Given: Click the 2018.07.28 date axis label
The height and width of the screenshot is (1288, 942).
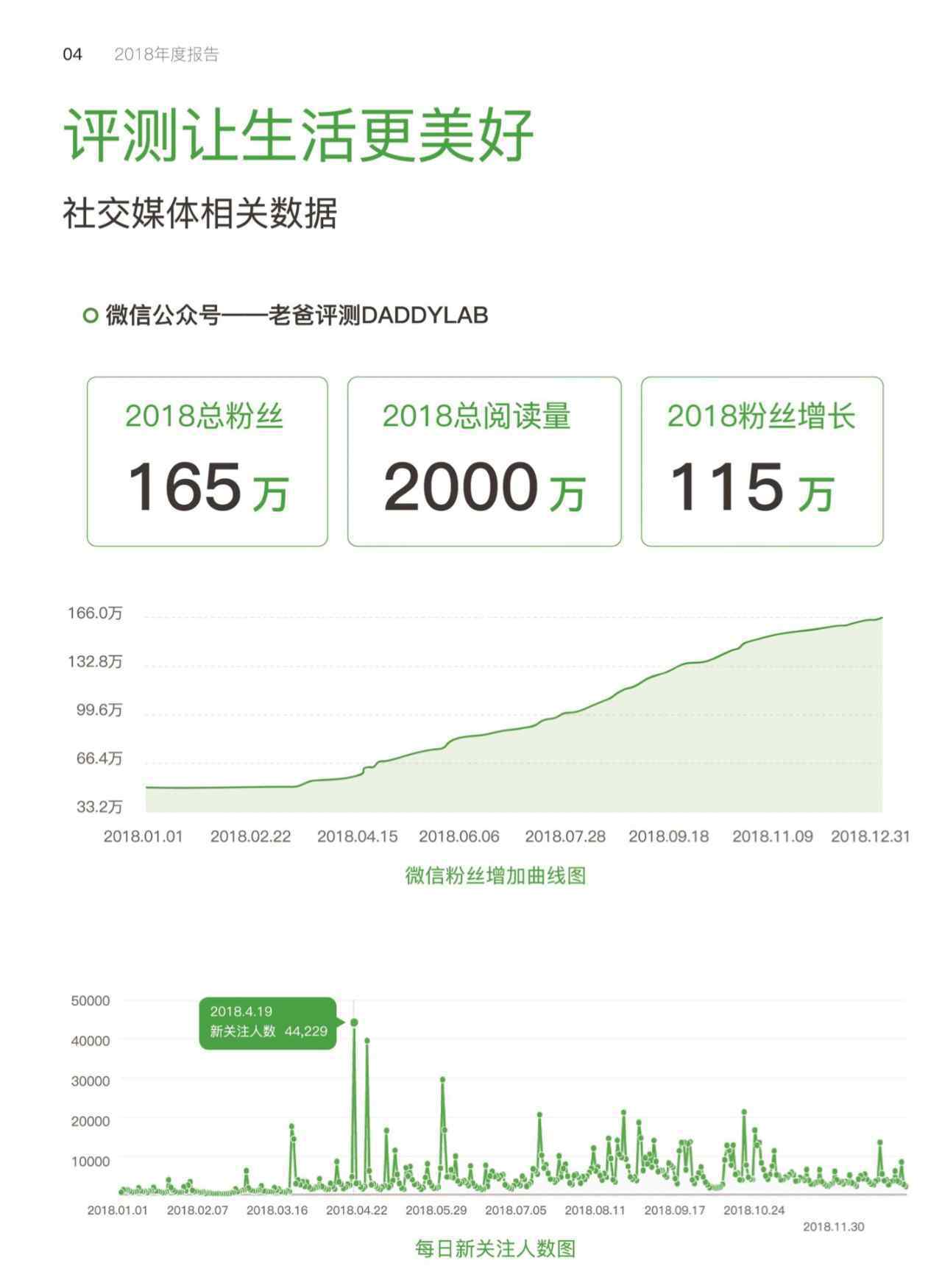Looking at the screenshot, I should [564, 836].
